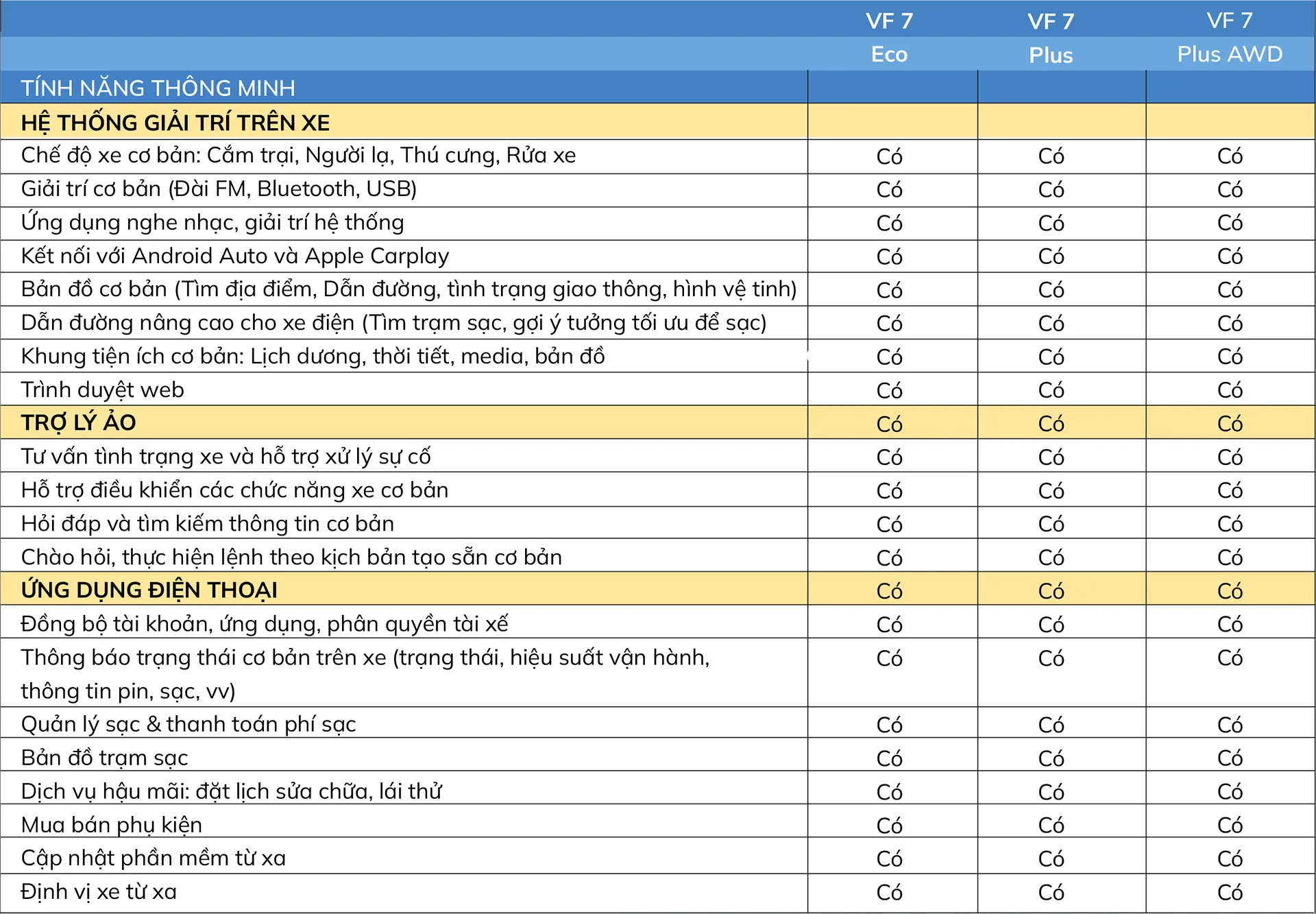
Task: Select the VF 7 Plus AWD header
Action: pos(1229,37)
